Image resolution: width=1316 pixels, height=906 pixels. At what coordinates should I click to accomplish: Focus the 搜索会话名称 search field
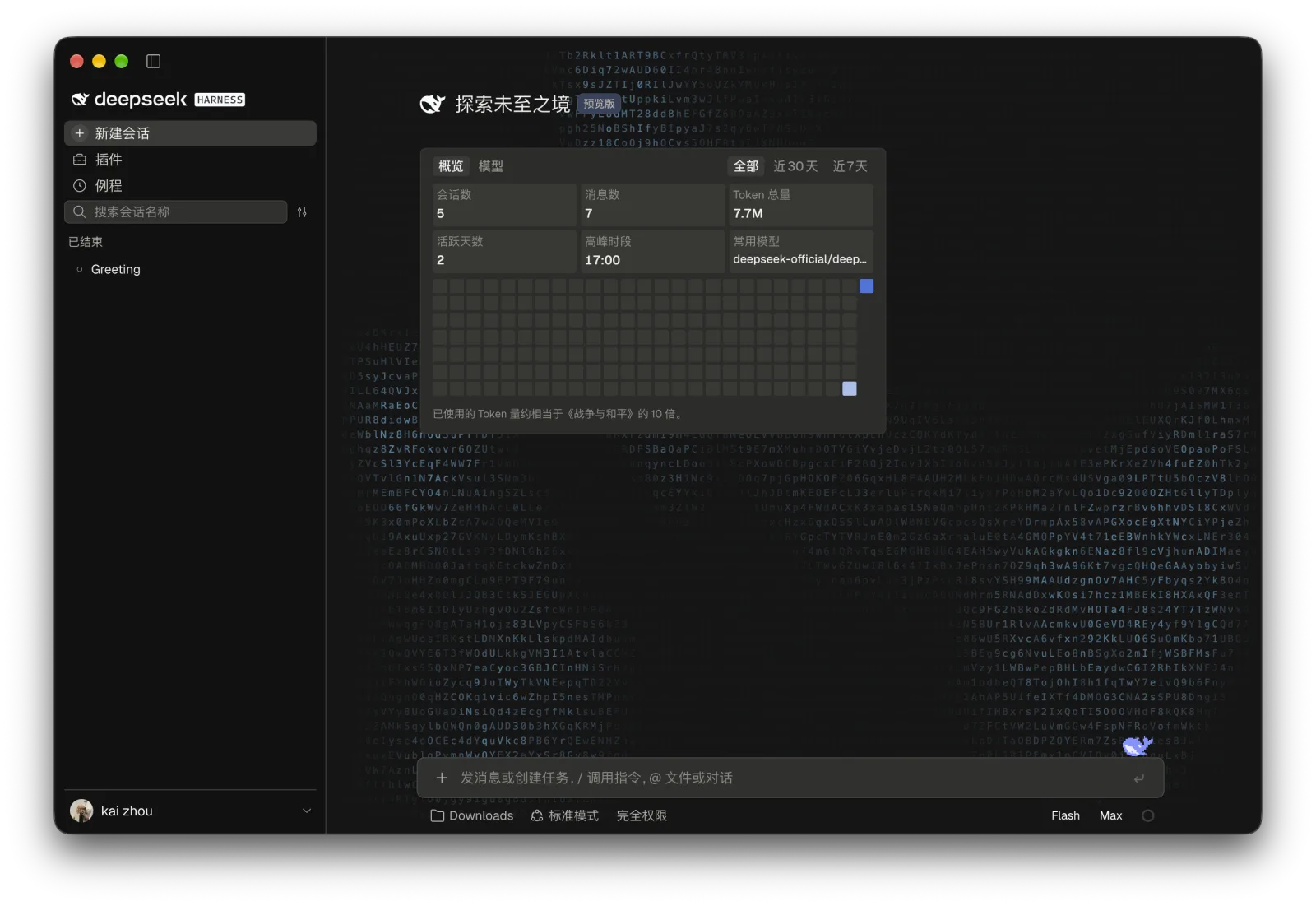176,212
